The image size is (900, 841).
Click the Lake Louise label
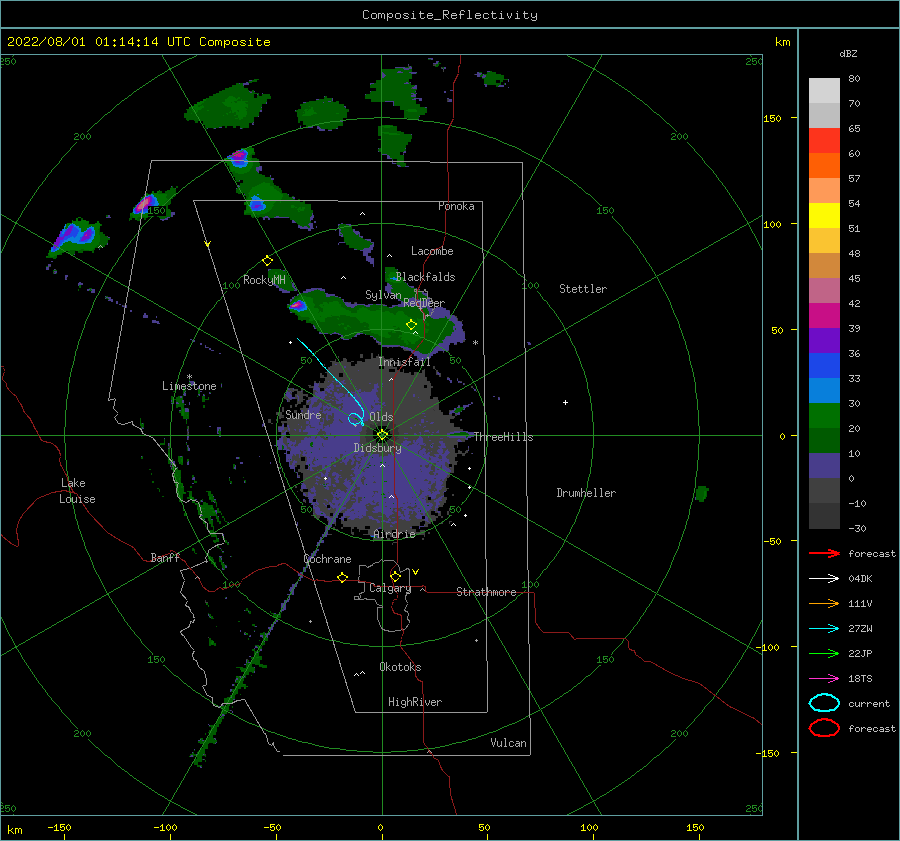point(77,491)
